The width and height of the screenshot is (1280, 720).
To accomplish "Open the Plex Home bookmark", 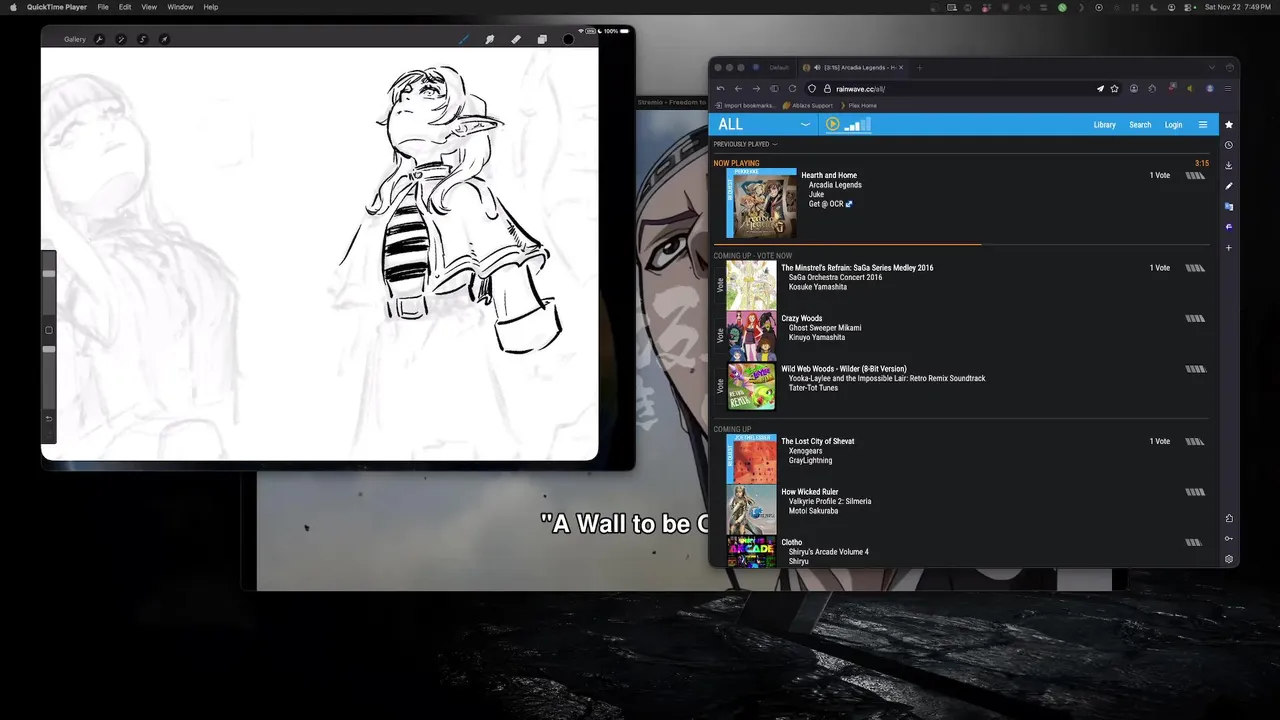I will (x=859, y=105).
